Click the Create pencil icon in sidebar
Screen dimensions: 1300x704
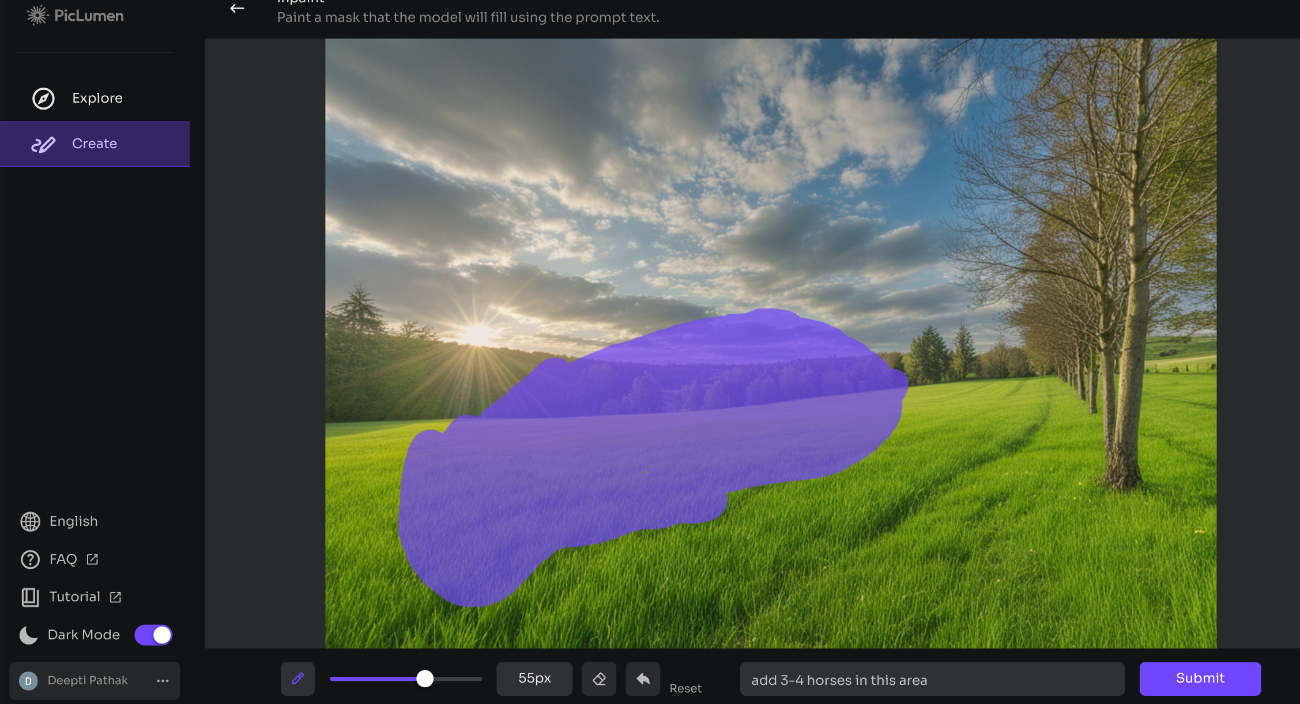point(44,144)
